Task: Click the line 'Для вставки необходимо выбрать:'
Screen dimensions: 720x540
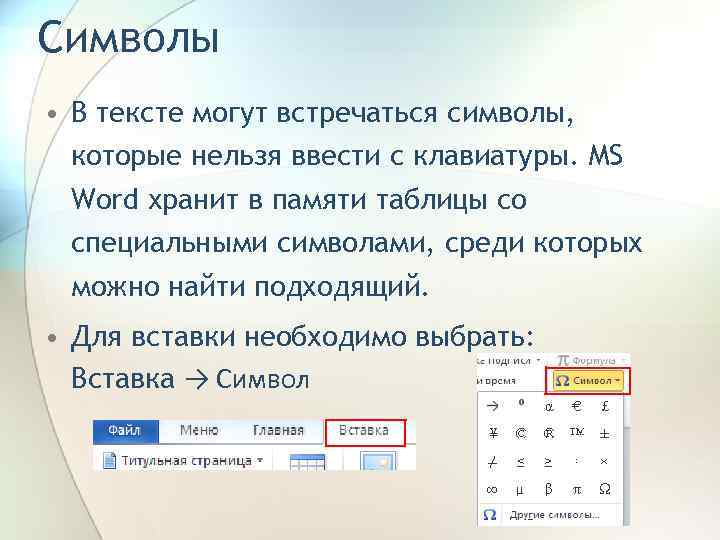Action: click(303, 336)
